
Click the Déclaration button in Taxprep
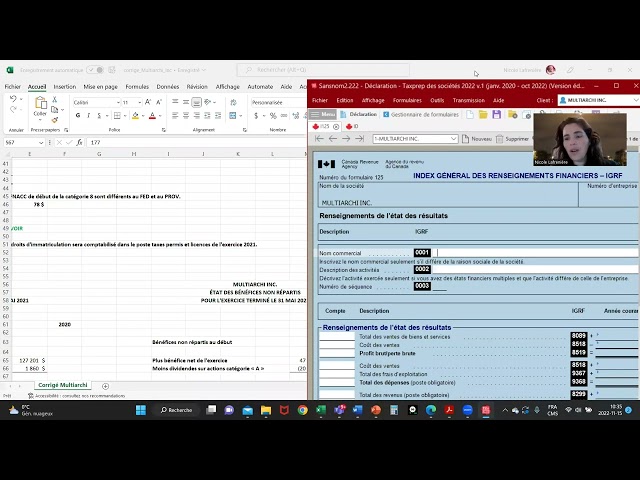point(359,115)
